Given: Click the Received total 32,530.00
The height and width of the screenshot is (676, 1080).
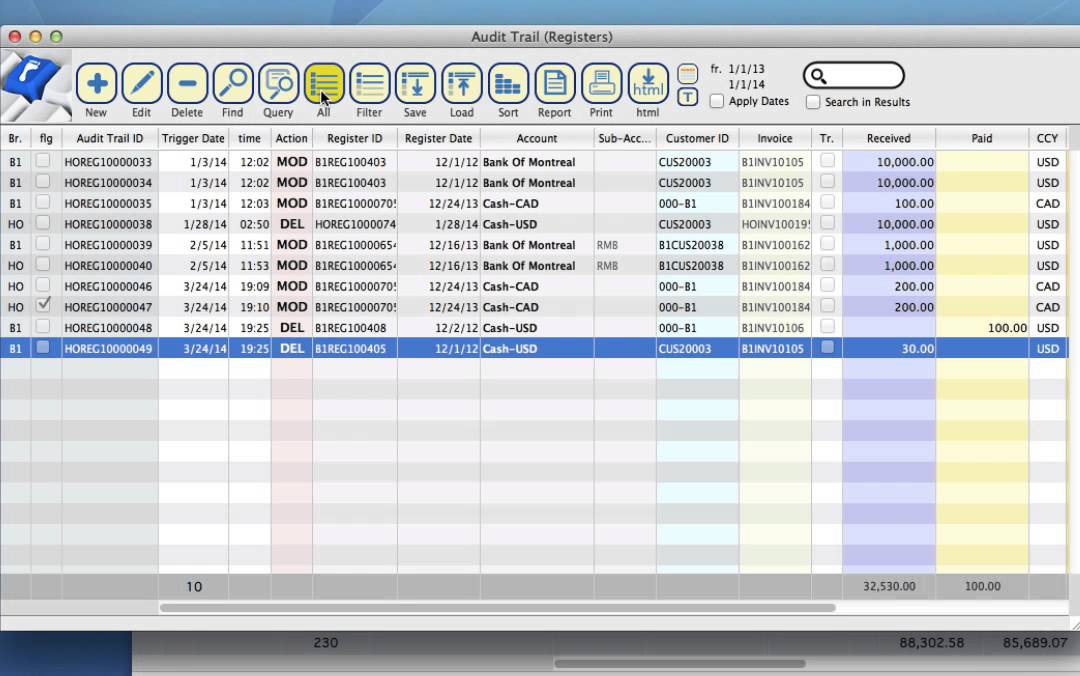Looking at the screenshot, I should pyautogui.click(x=889, y=586).
